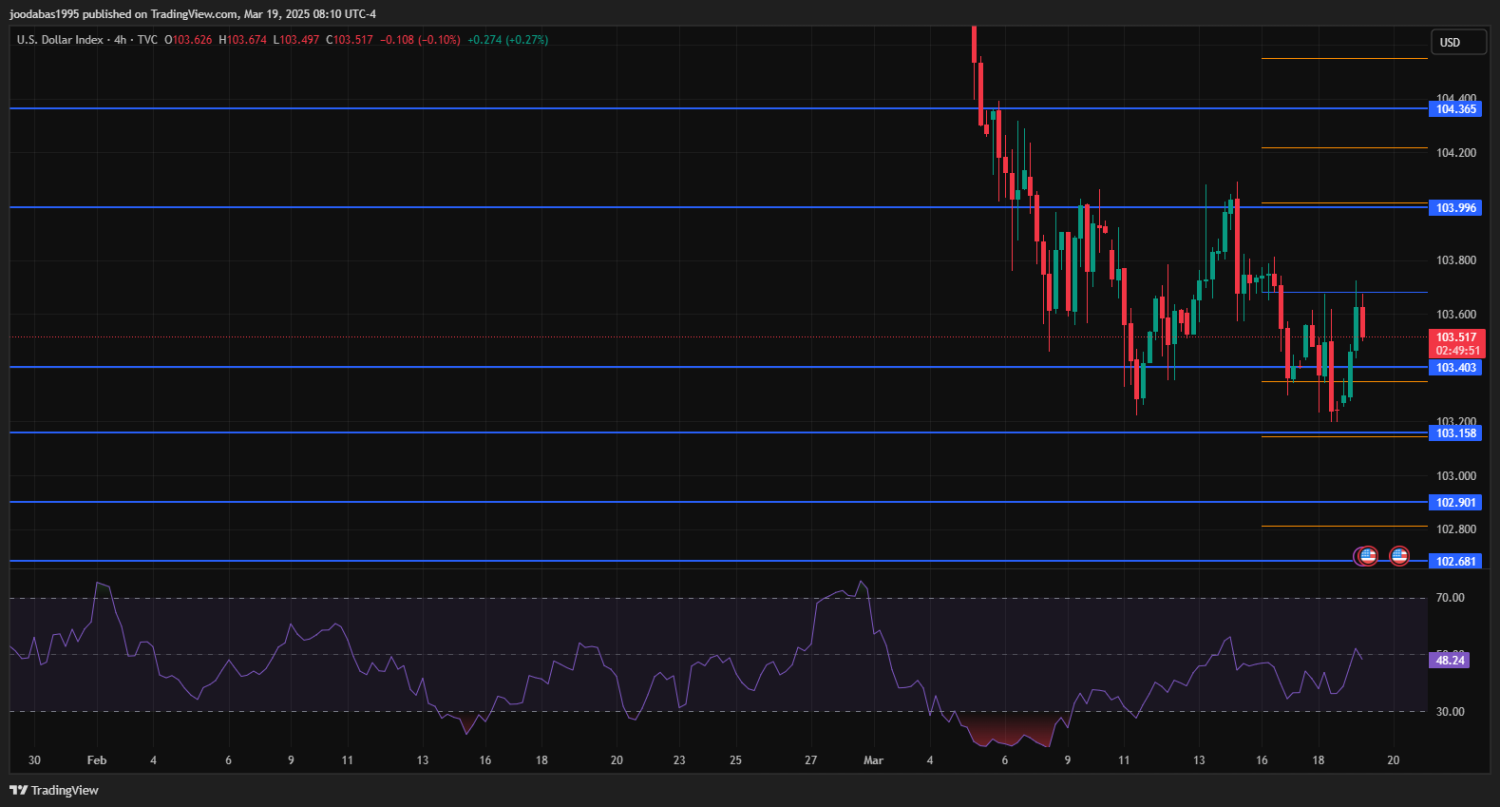Select the 103.403 blue price label
The height and width of the screenshot is (807, 1500).
(1456, 368)
